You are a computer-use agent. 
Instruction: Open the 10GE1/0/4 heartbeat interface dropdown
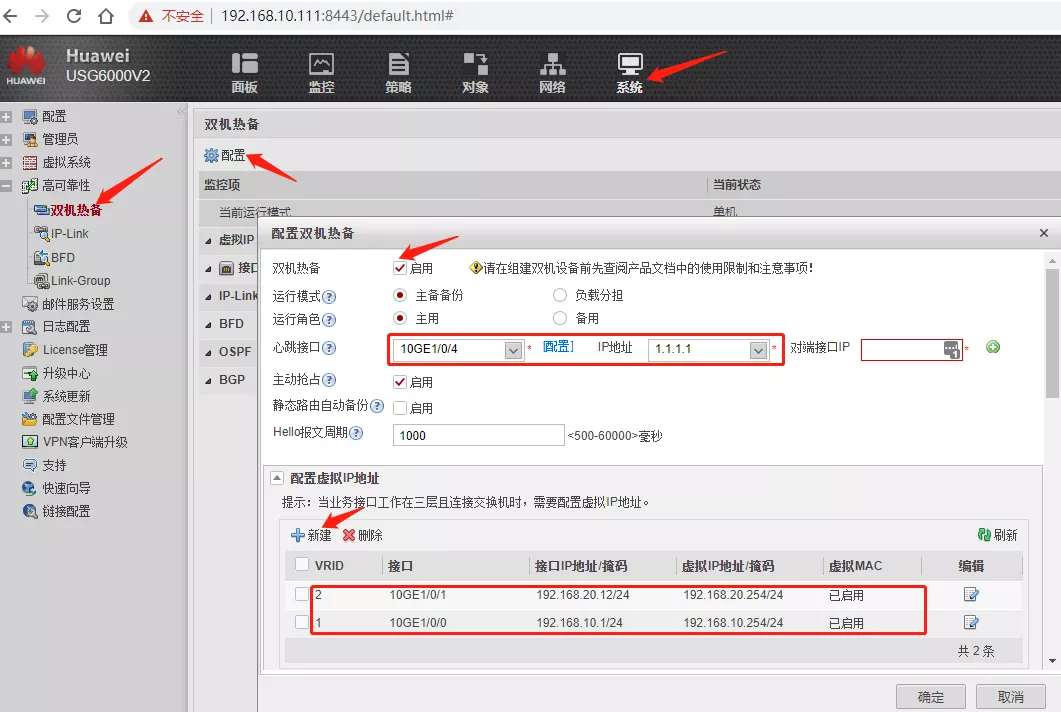(x=513, y=350)
